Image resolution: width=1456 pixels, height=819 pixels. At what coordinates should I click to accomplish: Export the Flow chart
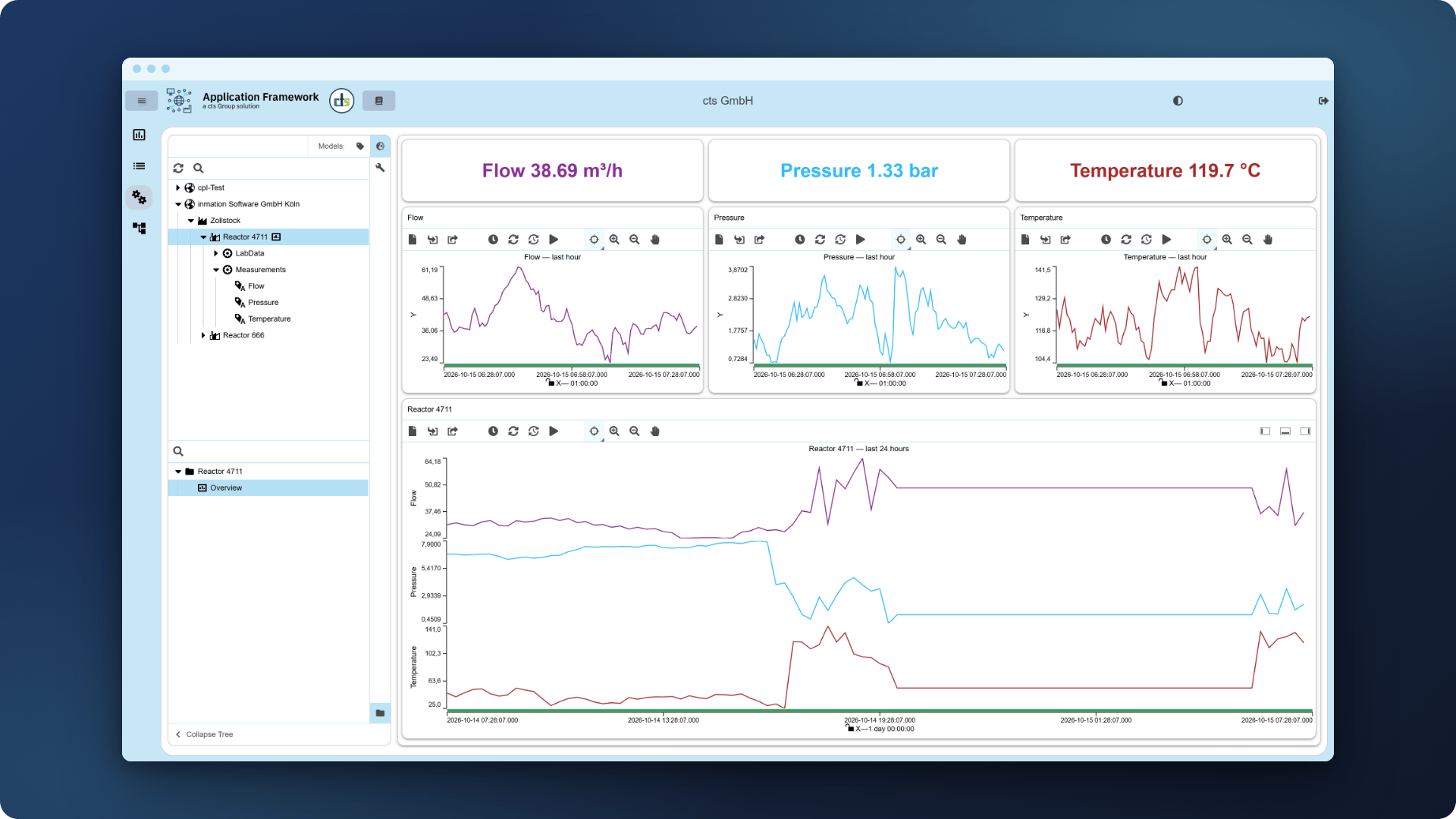(453, 240)
